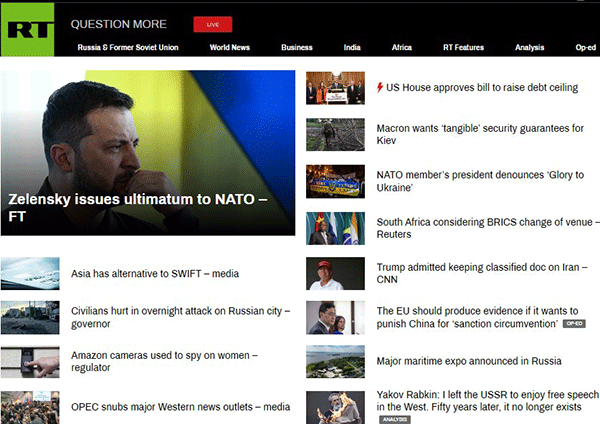
Task: Open Asia has alternative to SWIFT article
Action: tap(155, 274)
